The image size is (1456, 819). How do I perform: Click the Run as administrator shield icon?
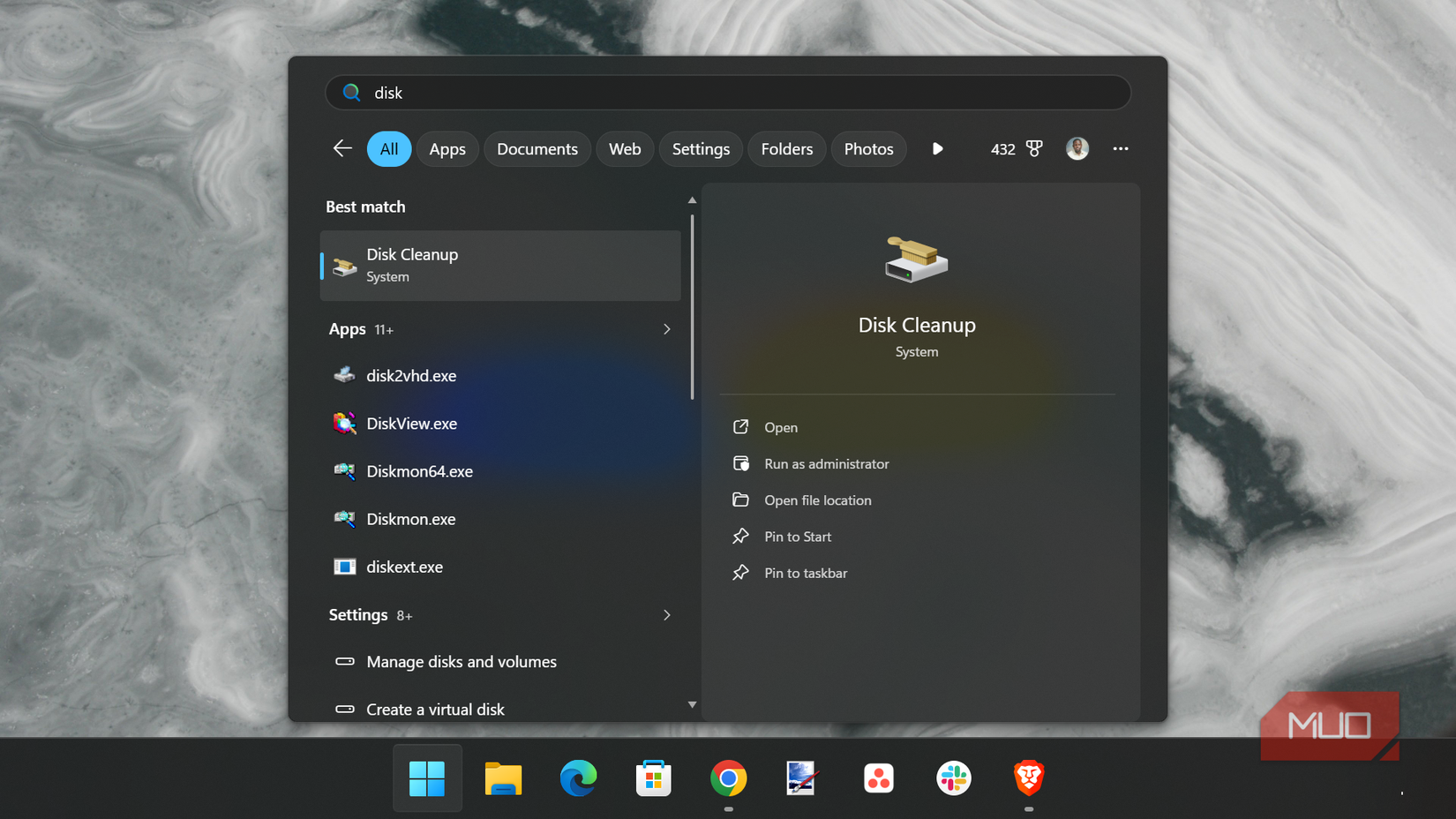click(741, 463)
